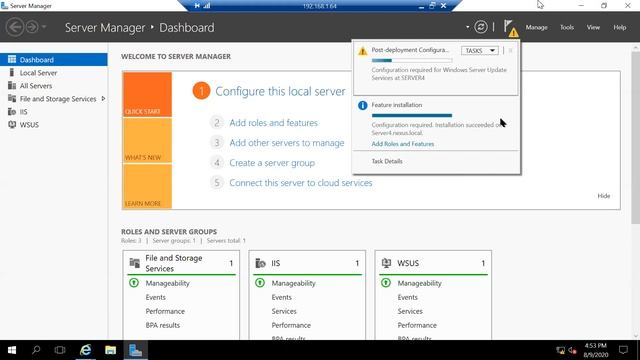Viewport: 640px width, 360px height.
Task: Click the back navigation arrow
Action: pos(15,27)
